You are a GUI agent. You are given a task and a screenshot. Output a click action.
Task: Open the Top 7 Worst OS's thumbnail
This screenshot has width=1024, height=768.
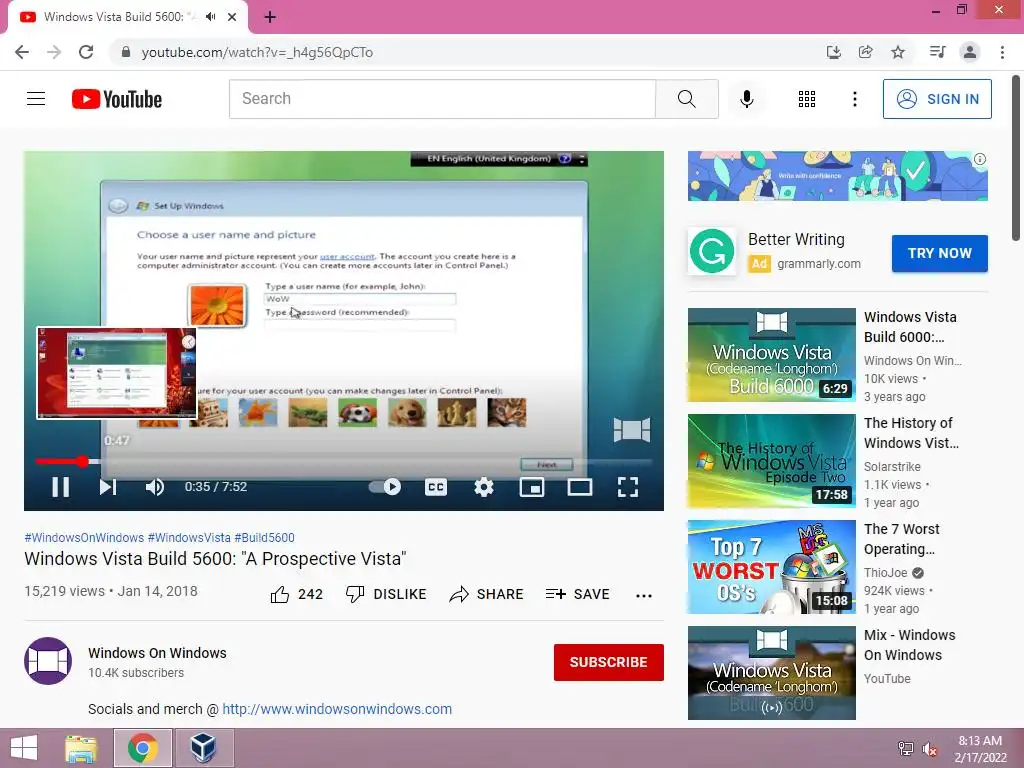coord(771,567)
